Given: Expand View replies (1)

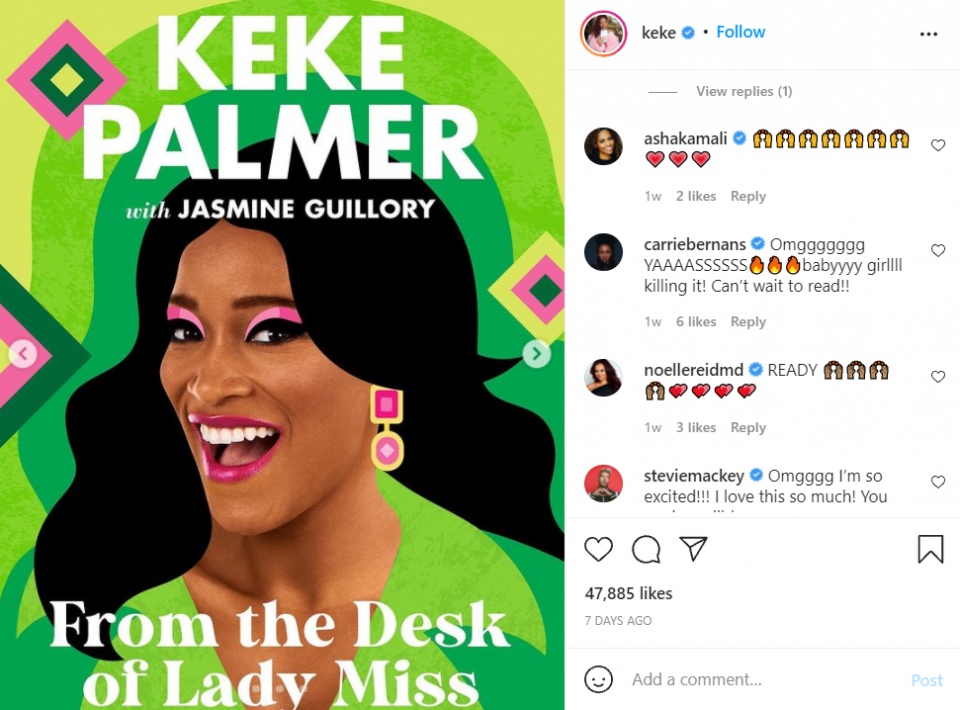Looking at the screenshot, I should pos(744,91).
